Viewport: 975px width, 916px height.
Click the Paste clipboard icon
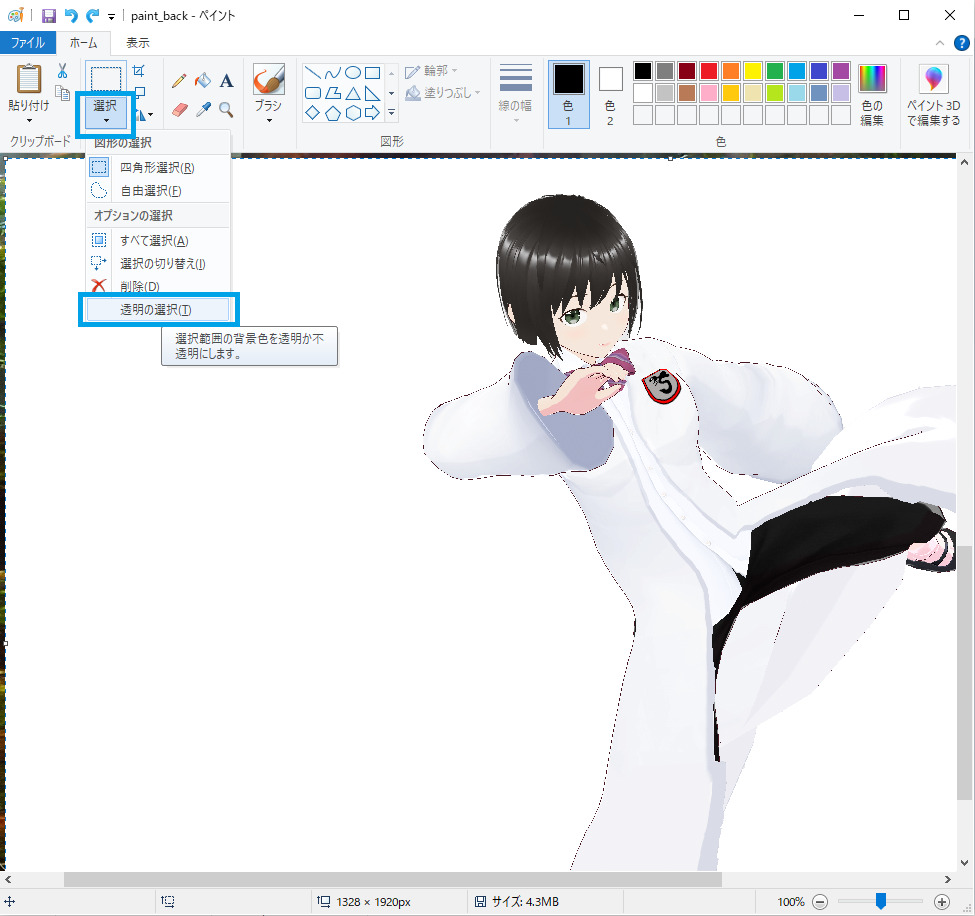(29, 79)
